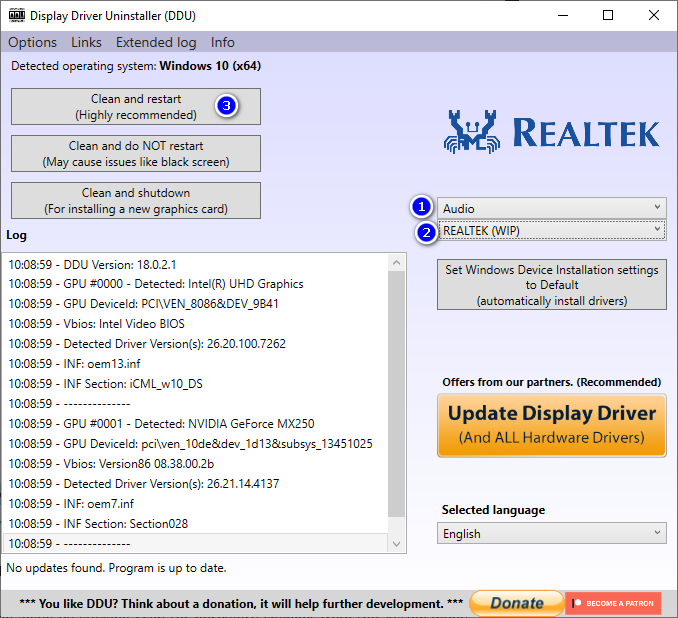This screenshot has width=678, height=618.
Task: Click Clean and shutdown button
Action: point(136,200)
